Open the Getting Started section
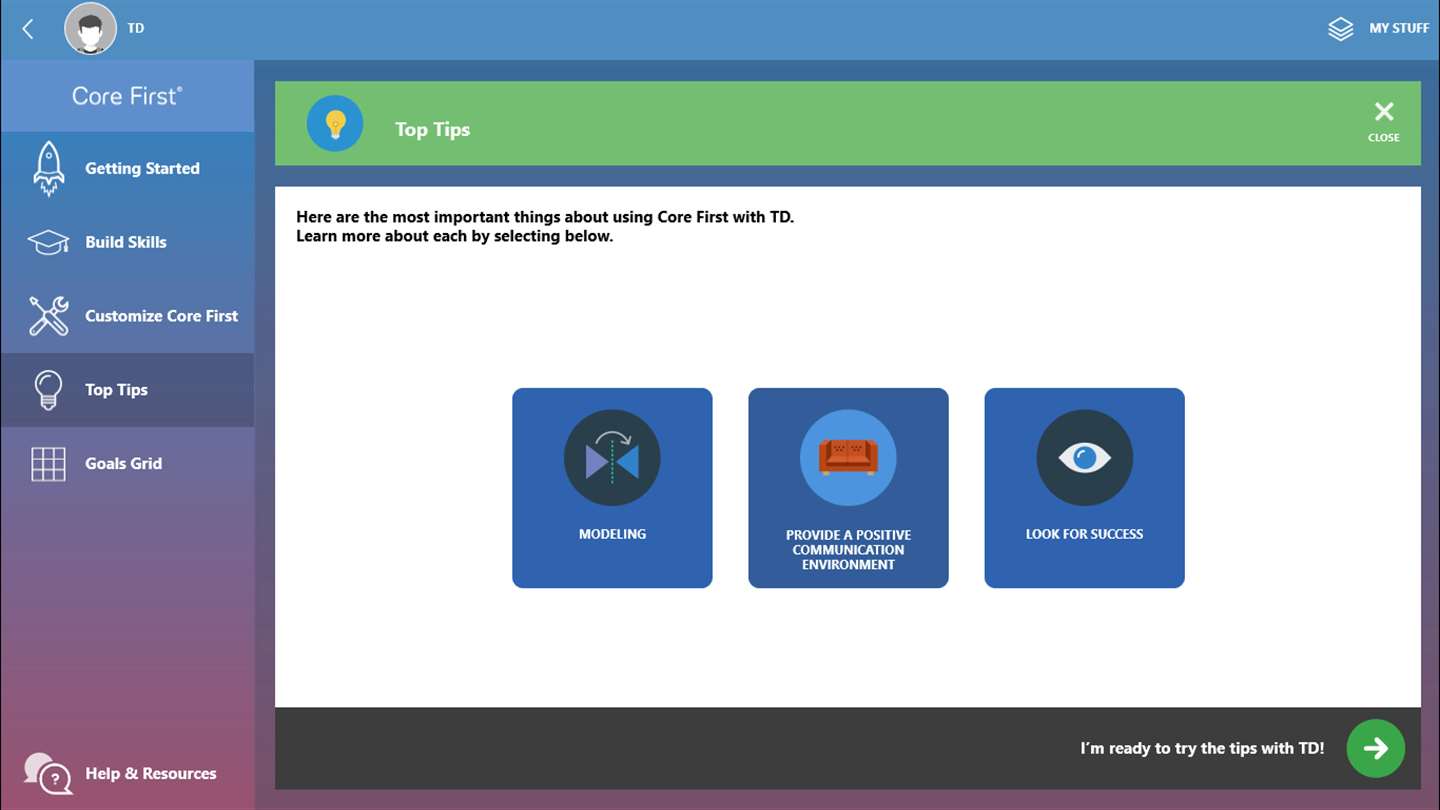Viewport: 1440px width, 810px height. 127,168
